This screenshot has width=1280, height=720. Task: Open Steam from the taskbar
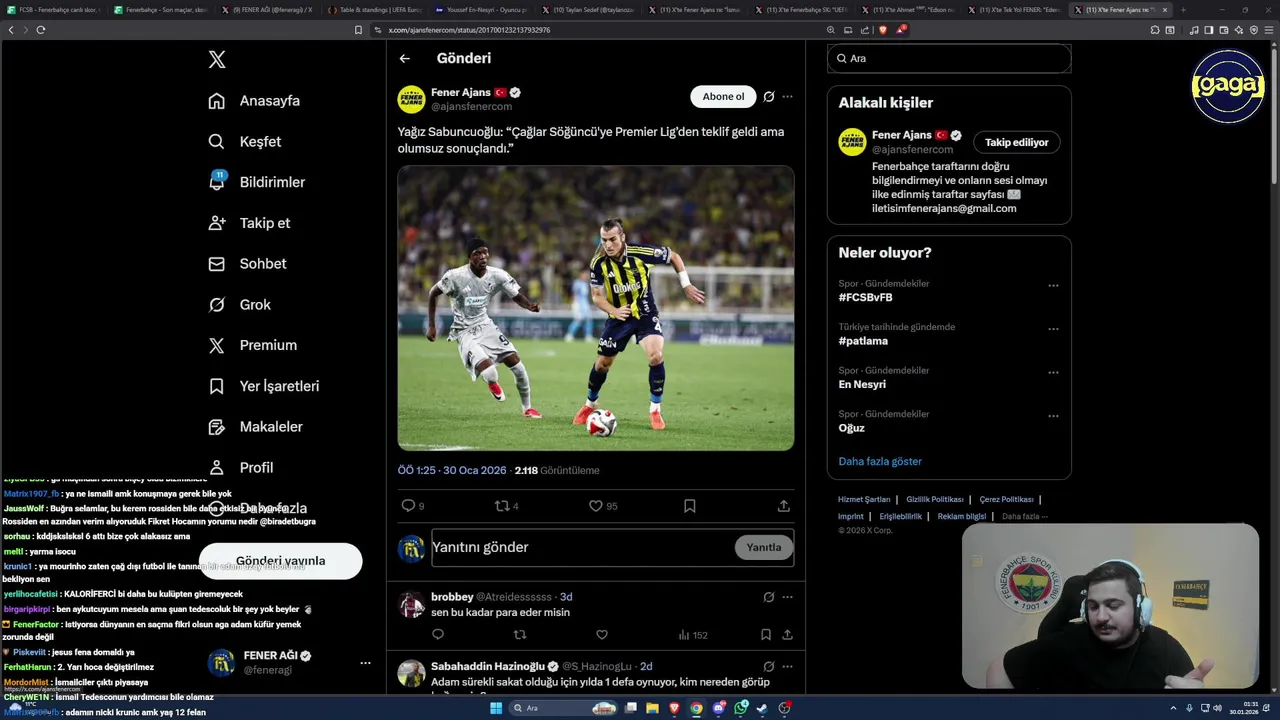coord(763,708)
